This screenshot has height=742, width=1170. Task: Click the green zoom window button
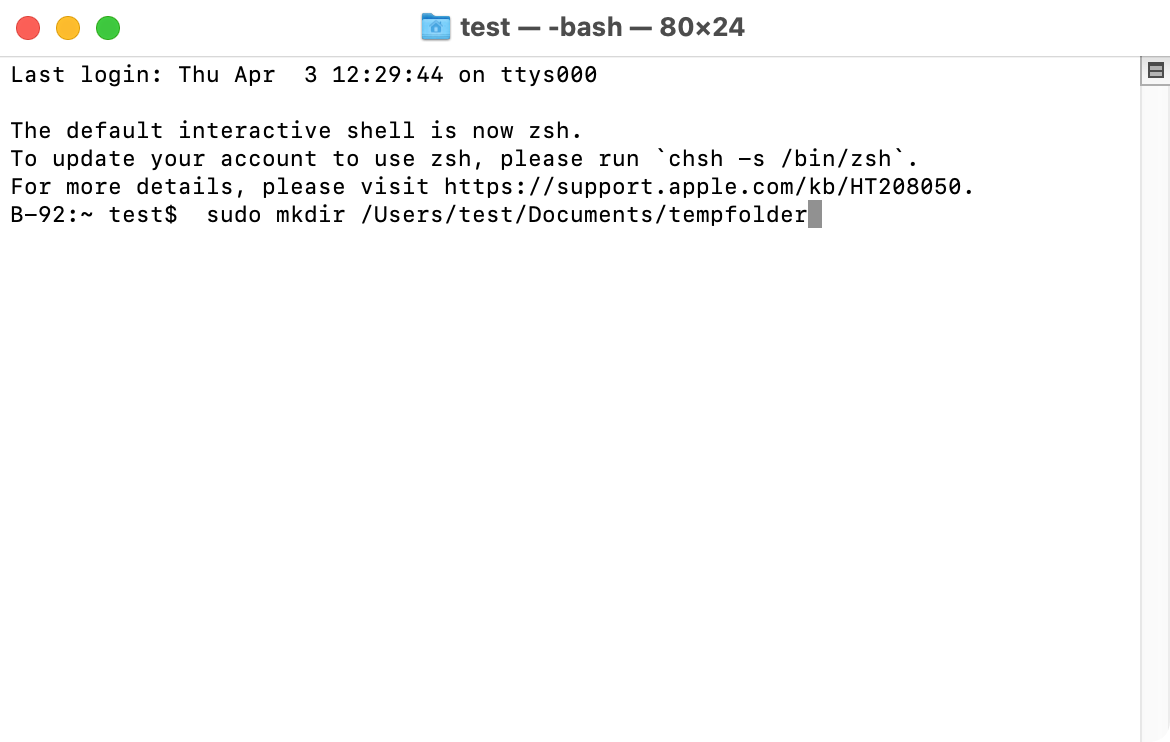(108, 28)
